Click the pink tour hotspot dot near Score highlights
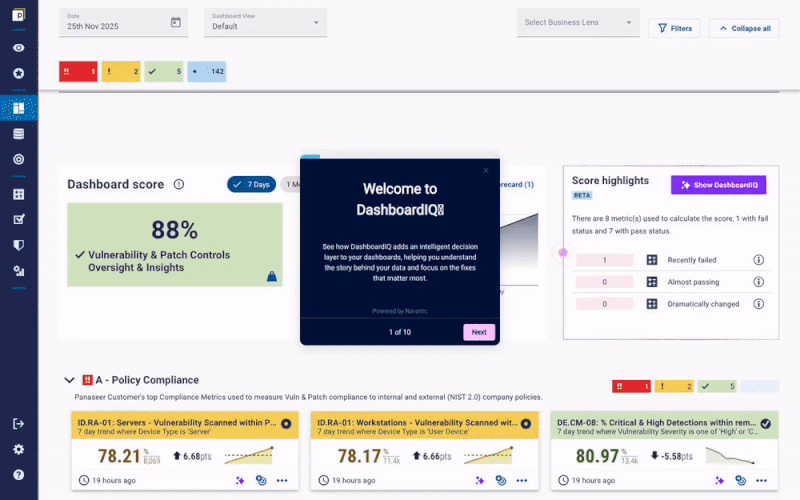The width and height of the screenshot is (800, 500). (x=563, y=252)
